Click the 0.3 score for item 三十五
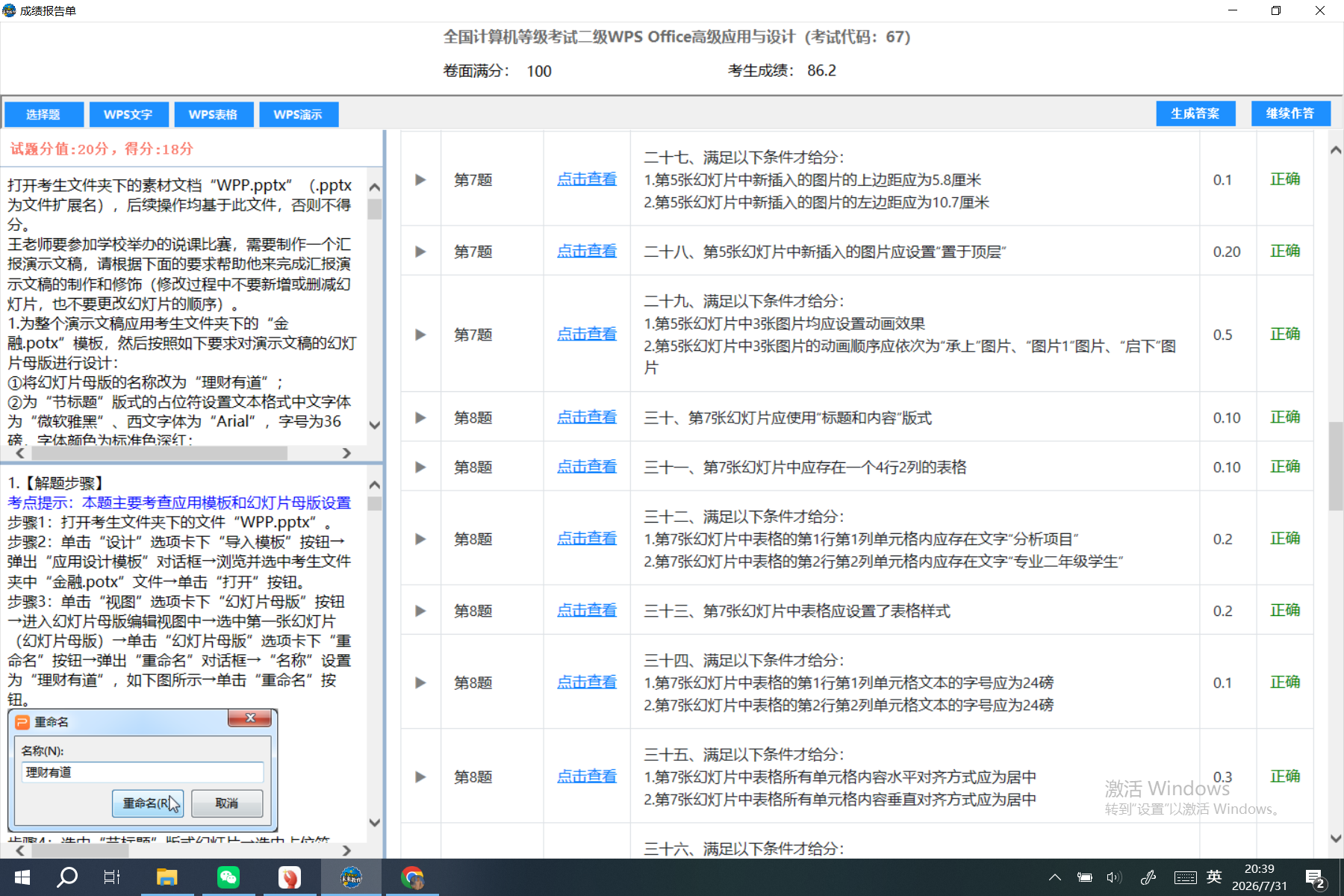 point(1222,777)
